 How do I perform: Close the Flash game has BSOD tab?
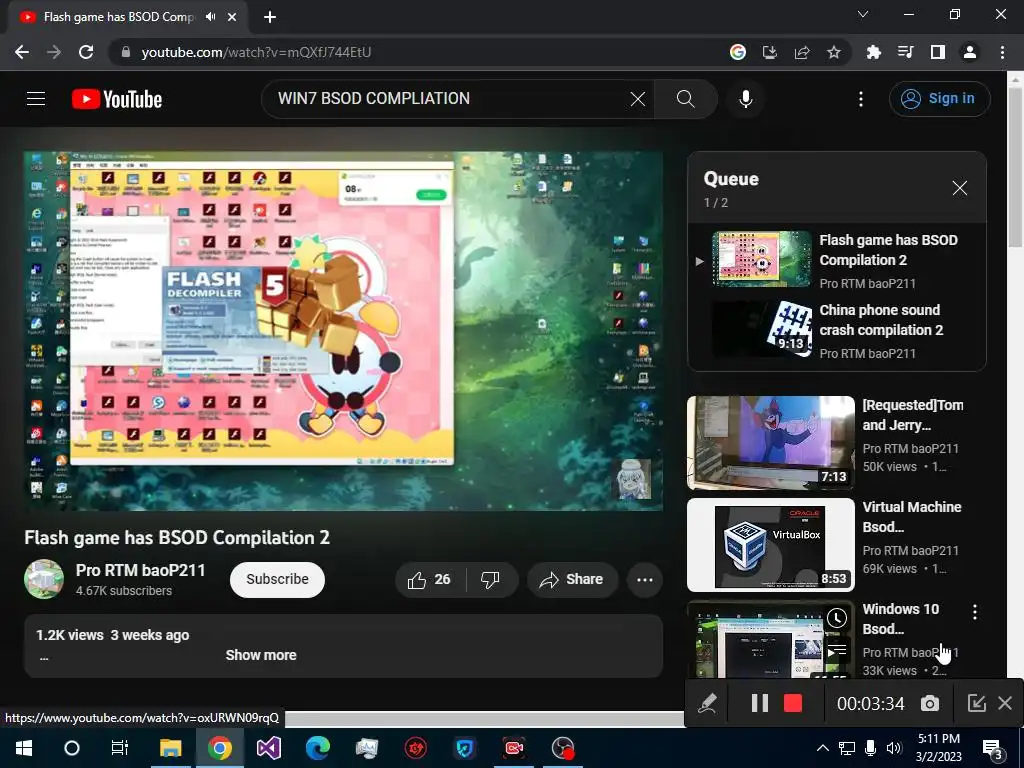[x=232, y=17]
